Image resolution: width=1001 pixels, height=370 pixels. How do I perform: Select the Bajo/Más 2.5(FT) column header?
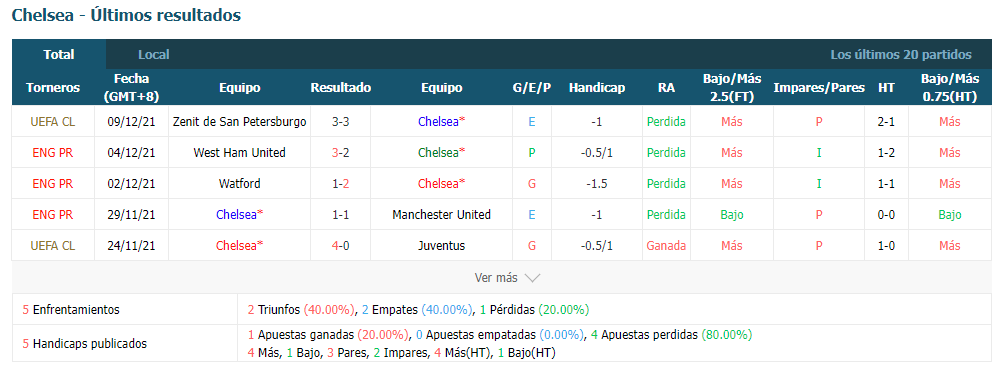point(732,88)
